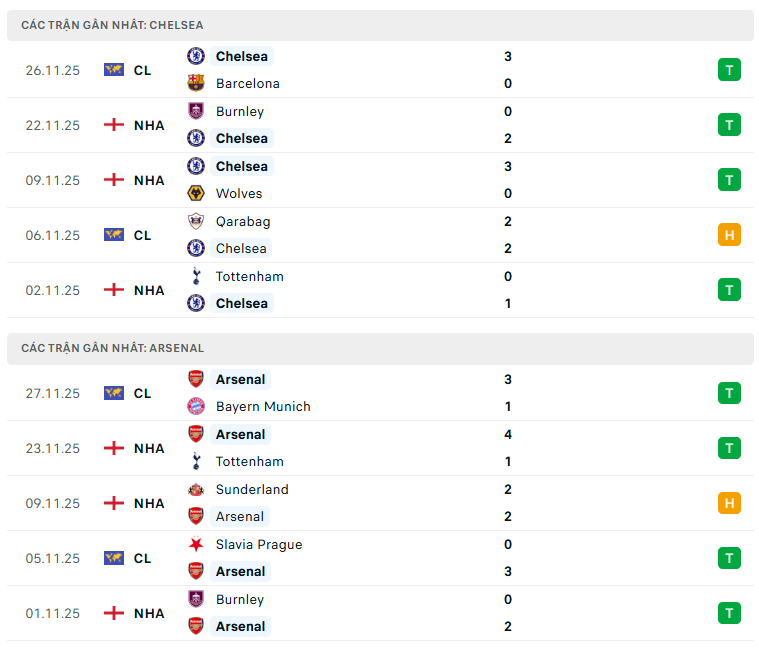
Task: Click England flag icon for 22.11.25 match
Action: (114, 125)
